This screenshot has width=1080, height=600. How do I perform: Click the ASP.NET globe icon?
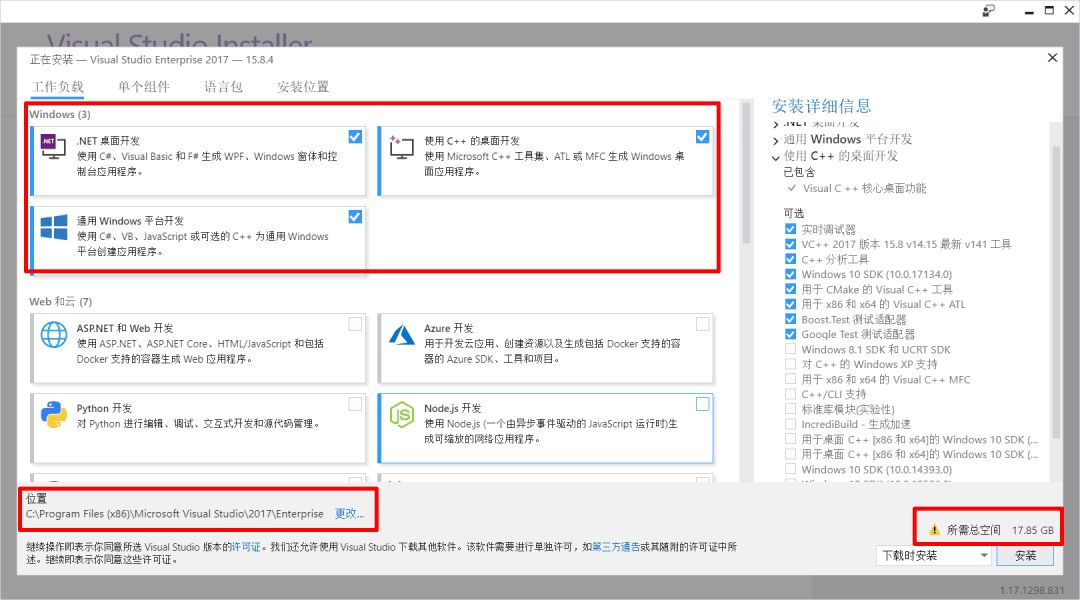(x=54, y=335)
